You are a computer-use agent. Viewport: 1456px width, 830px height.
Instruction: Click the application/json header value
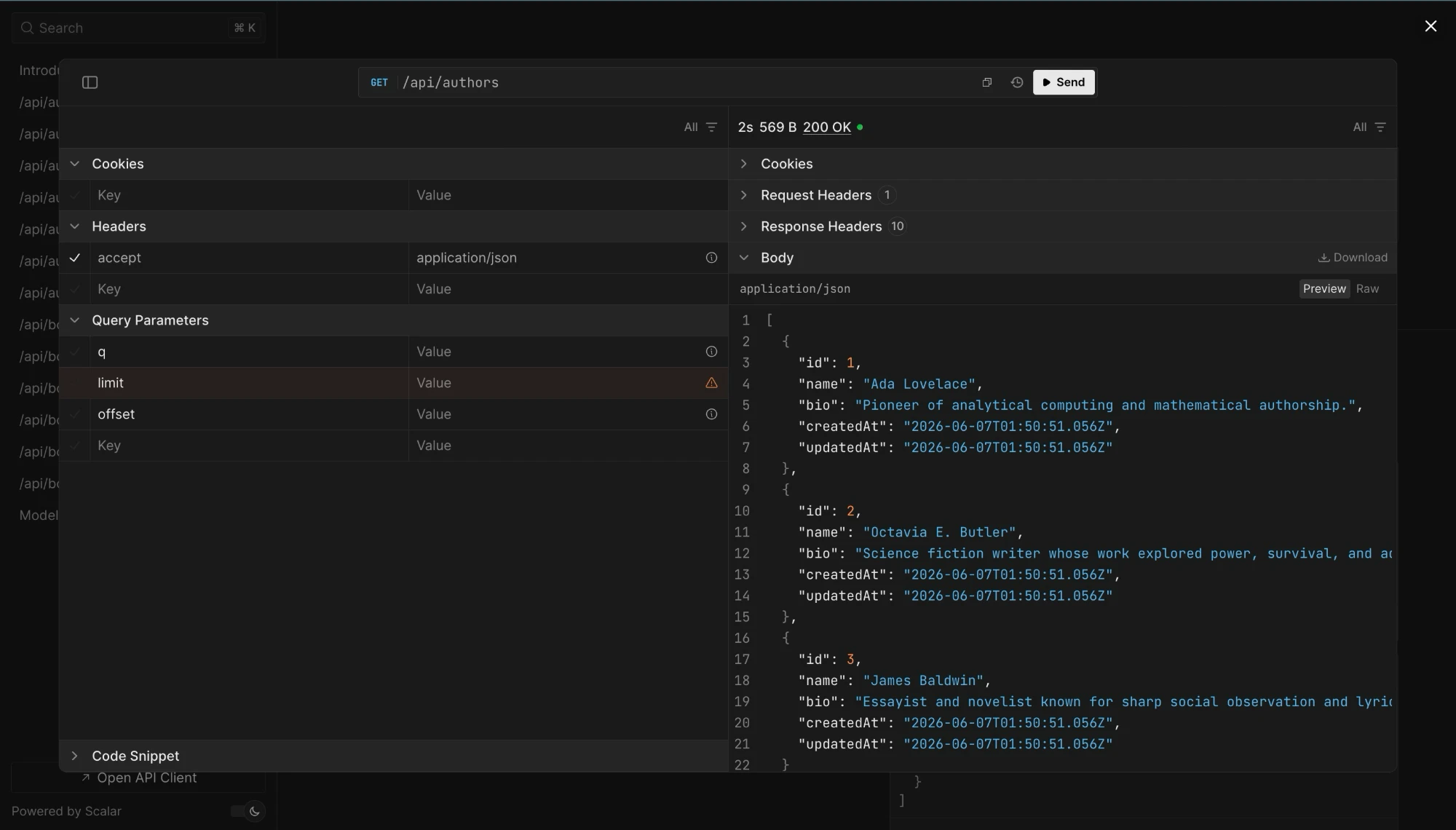coord(467,258)
